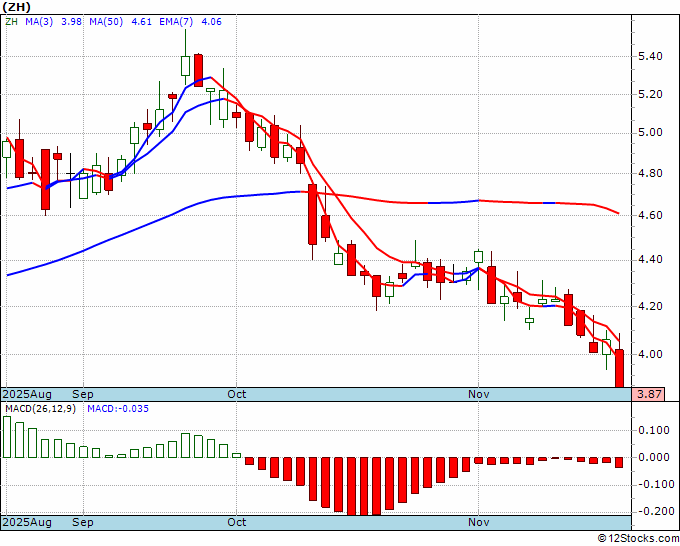Click the 4.20 price axis label
Image resolution: width=680 pixels, height=546 pixels.
(650, 306)
